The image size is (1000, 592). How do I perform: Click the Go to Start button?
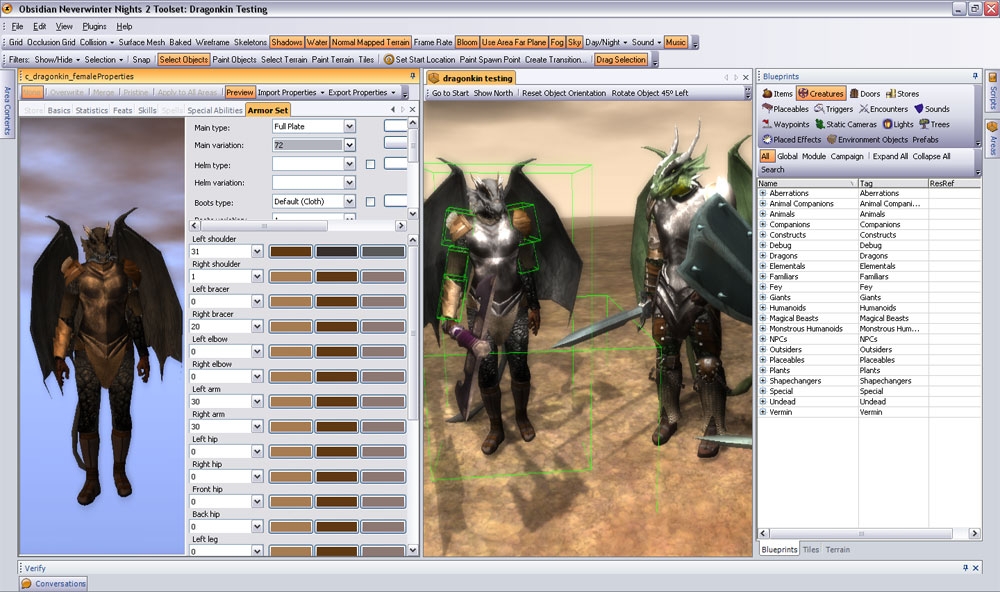(450, 93)
